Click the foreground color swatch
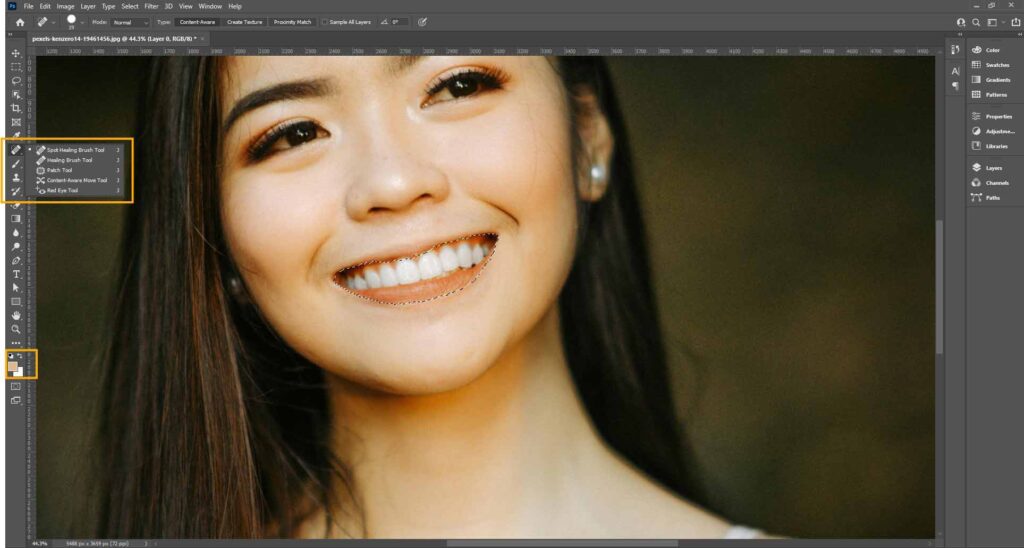 coord(12,366)
